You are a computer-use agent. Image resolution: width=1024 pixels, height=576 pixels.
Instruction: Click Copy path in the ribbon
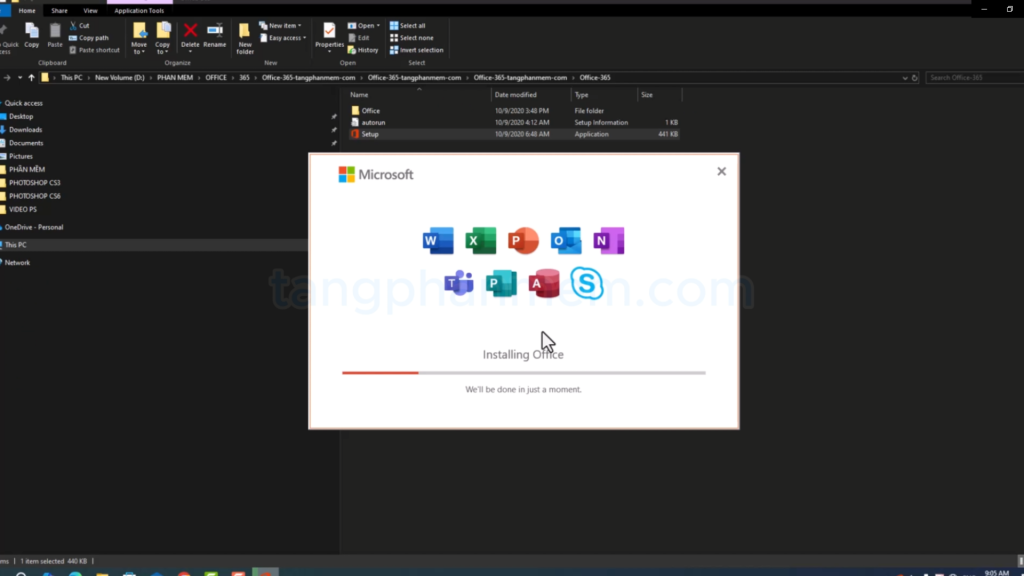coord(89,38)
